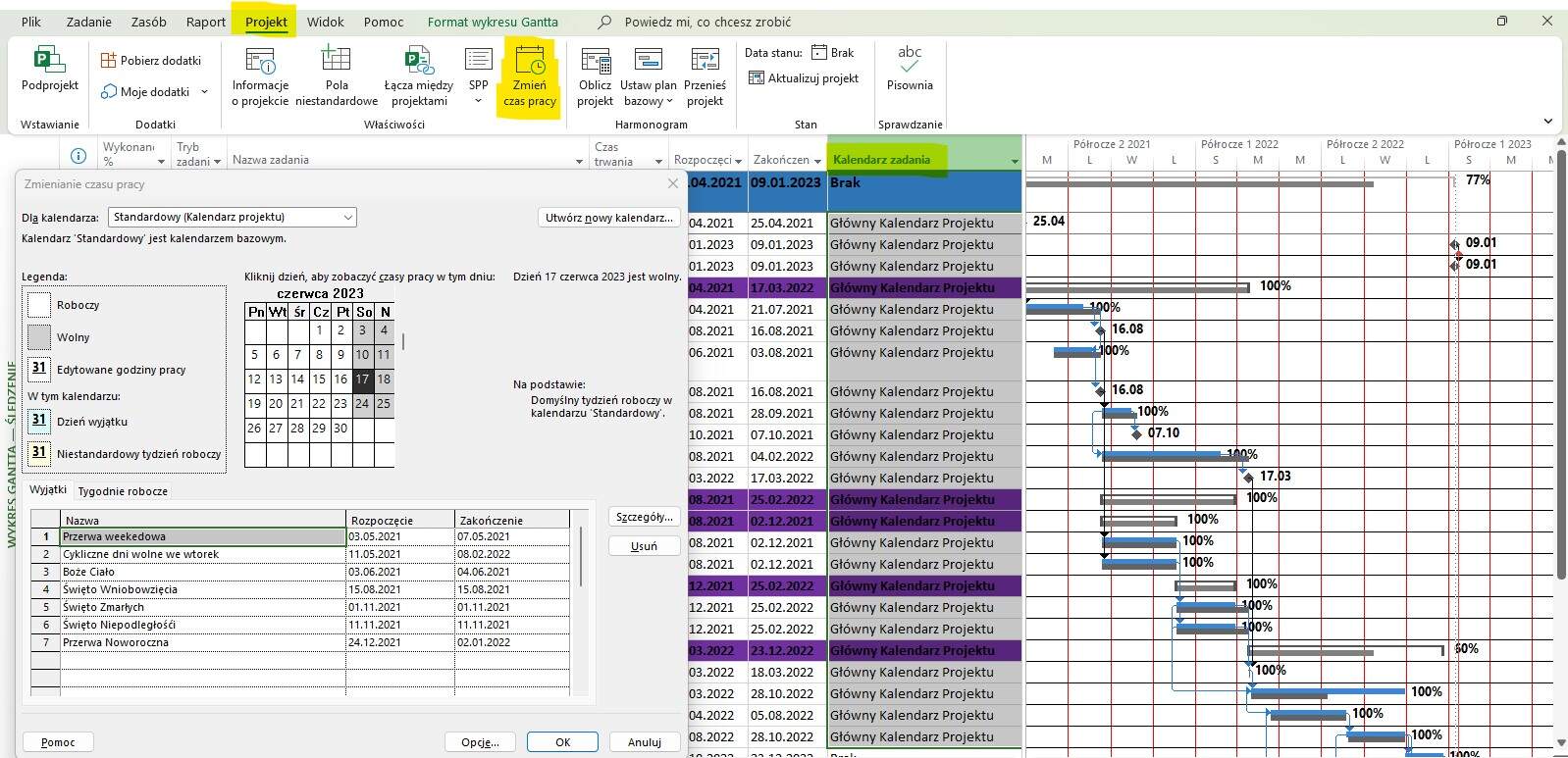The height and width of the screenshot is (758, 1568).
Task: Open Kalendarz zadania column filter arrow
Action: click(x=1014, y=161)
